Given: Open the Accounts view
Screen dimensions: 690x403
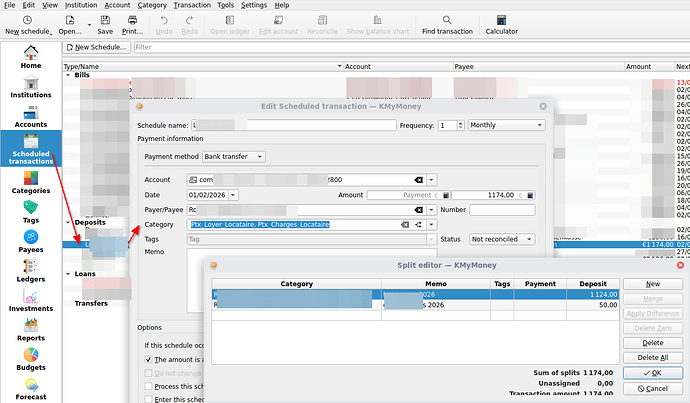Looking at the screenshot, I should coord(31,117).
